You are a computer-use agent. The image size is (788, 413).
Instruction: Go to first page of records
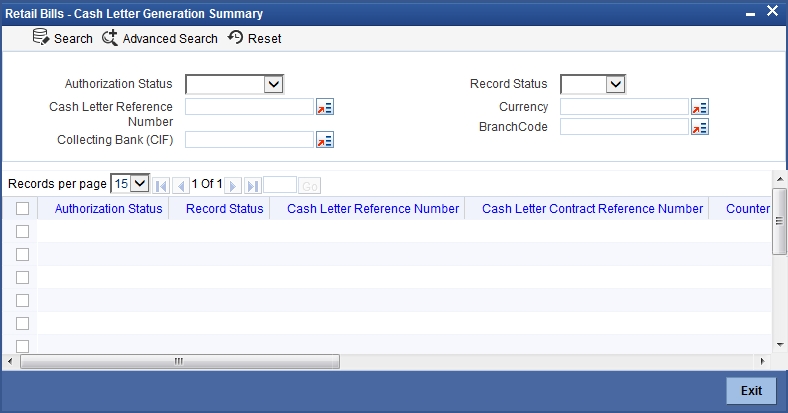tap(161, 186)
